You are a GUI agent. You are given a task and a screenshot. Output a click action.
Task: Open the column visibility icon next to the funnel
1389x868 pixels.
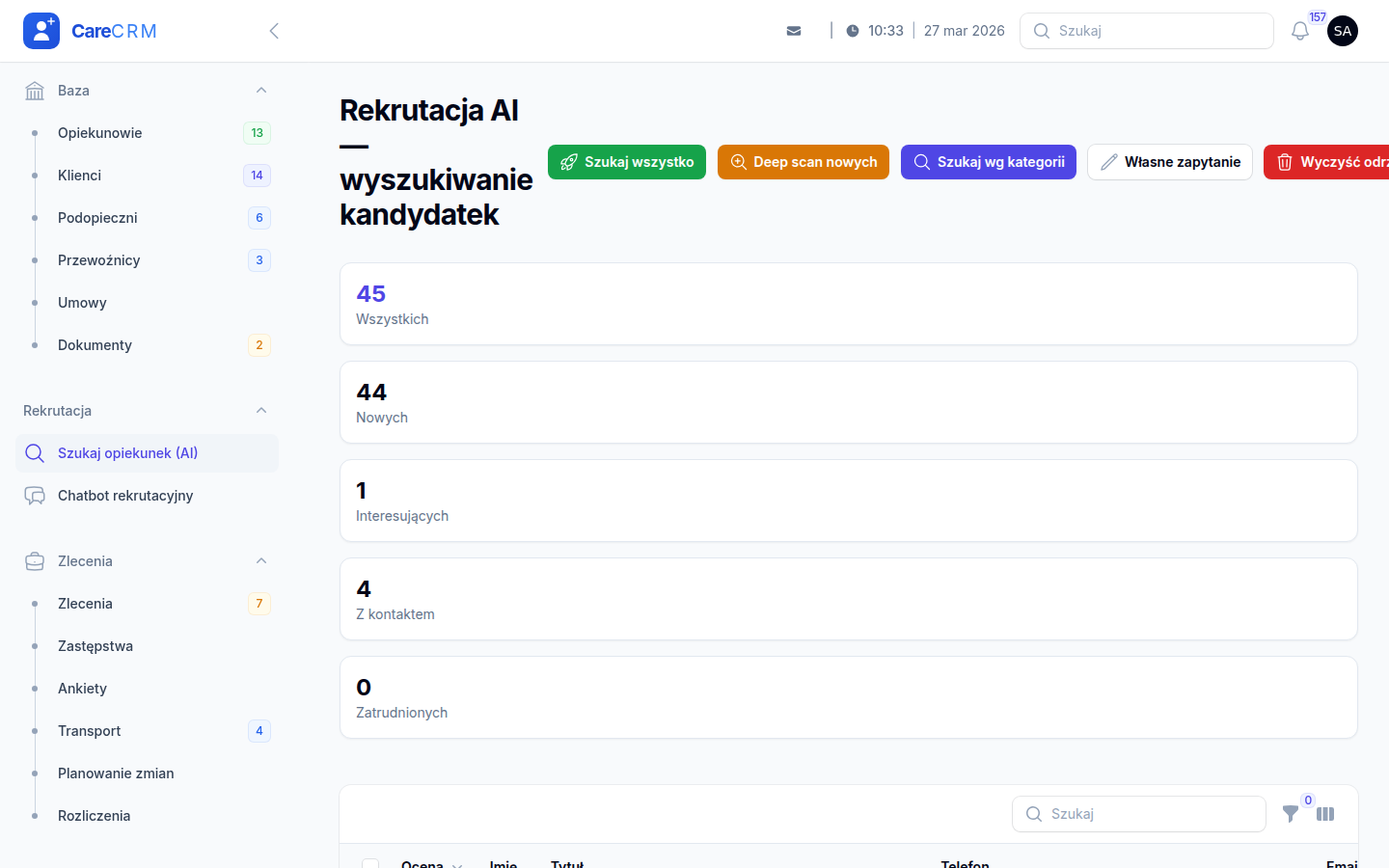tap(1325, 815)
